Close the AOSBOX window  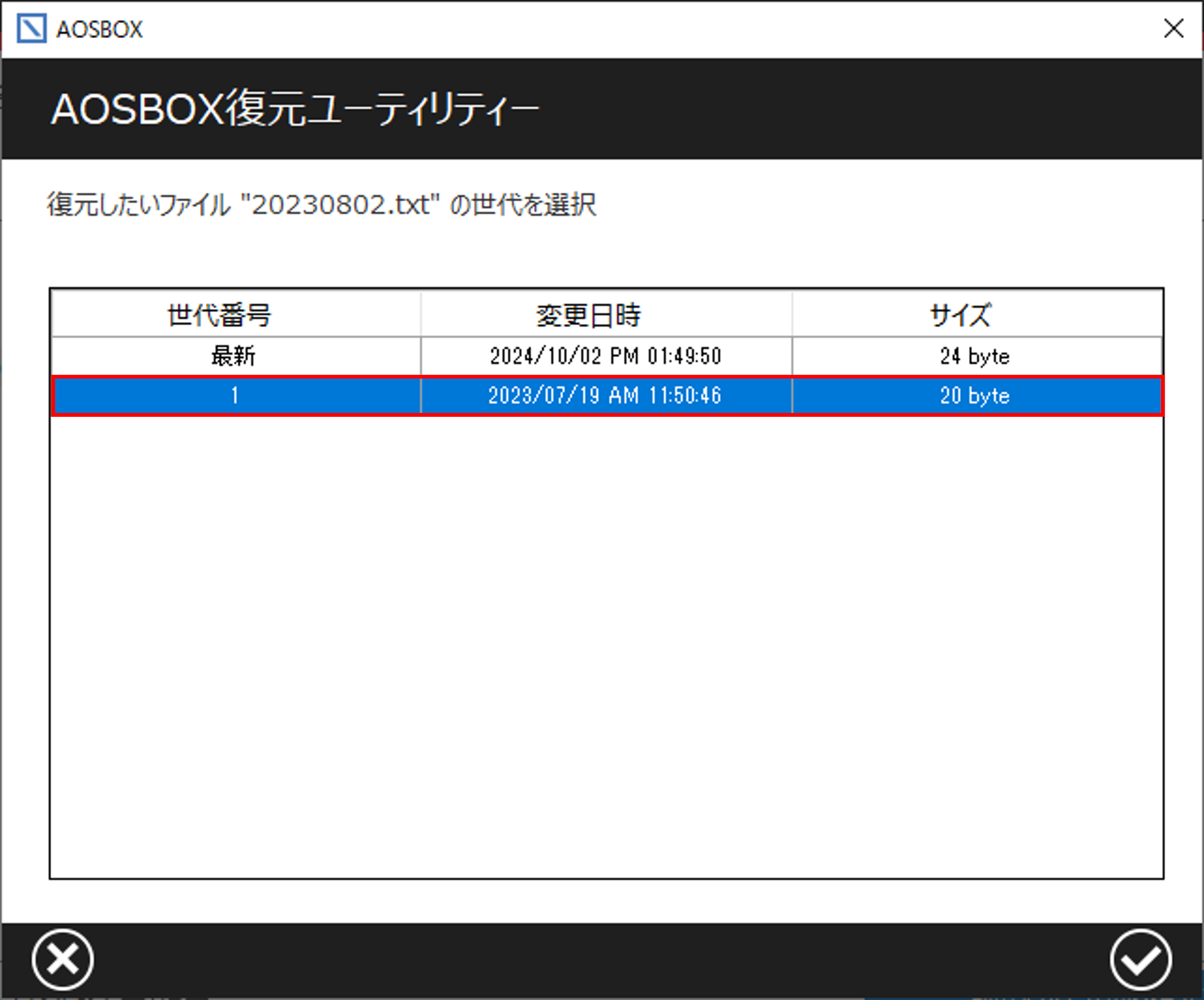pyautogui.click(x=1173, y=28)
